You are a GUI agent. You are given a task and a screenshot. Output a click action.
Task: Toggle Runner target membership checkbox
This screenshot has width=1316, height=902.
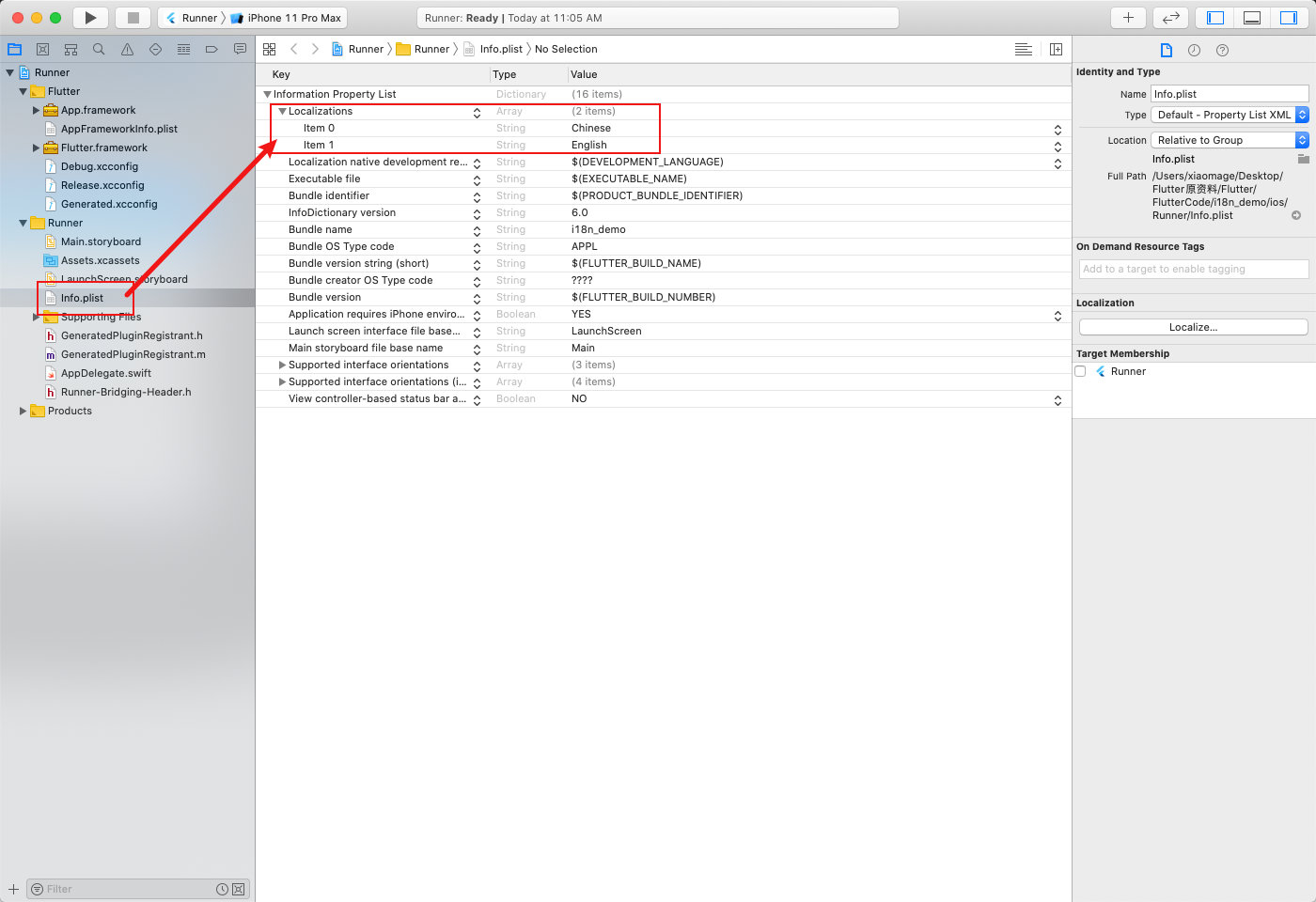1080,371
